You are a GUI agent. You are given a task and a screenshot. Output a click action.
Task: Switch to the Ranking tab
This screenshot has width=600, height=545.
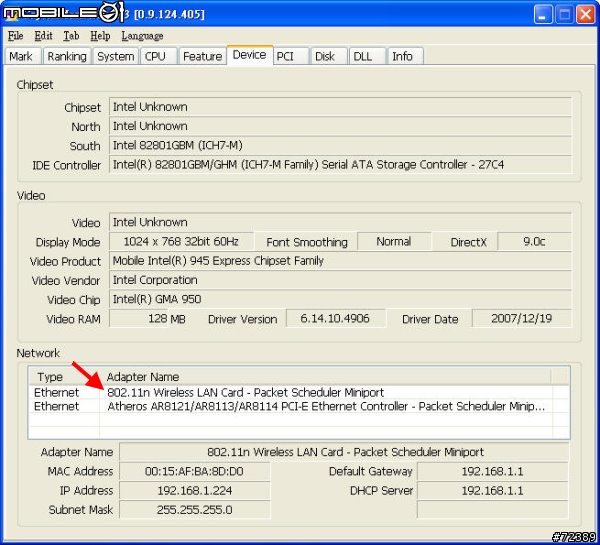pos(67,56)
